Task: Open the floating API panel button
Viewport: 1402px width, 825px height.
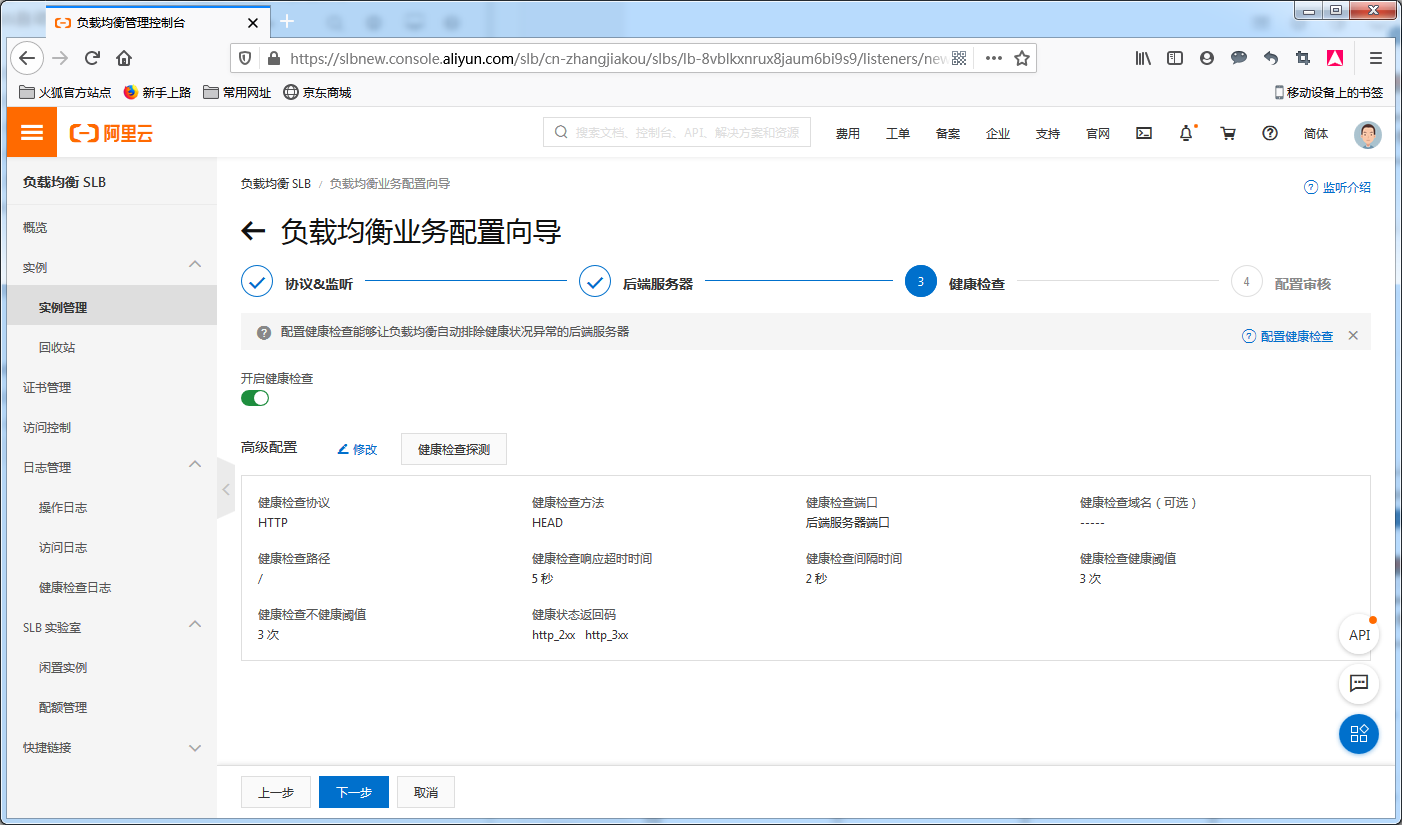Action: pos(1359,634)
